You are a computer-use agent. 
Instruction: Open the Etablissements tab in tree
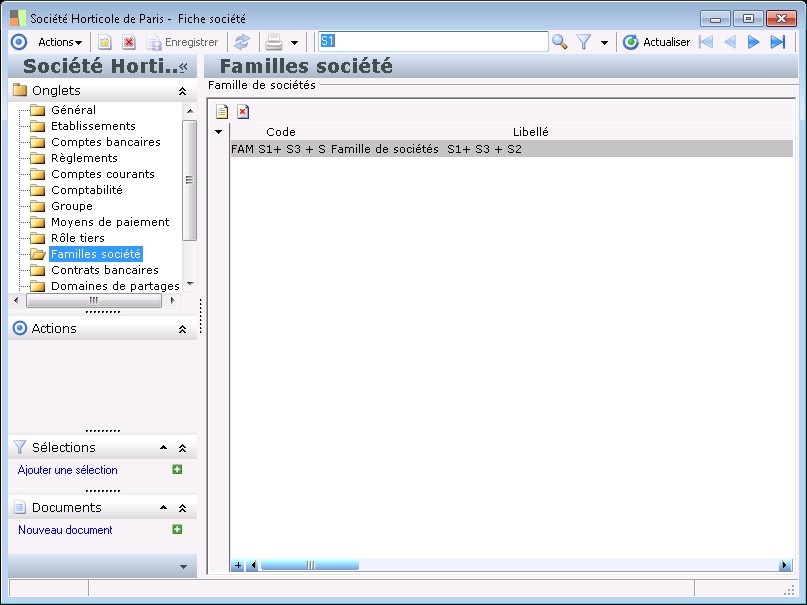93,126
